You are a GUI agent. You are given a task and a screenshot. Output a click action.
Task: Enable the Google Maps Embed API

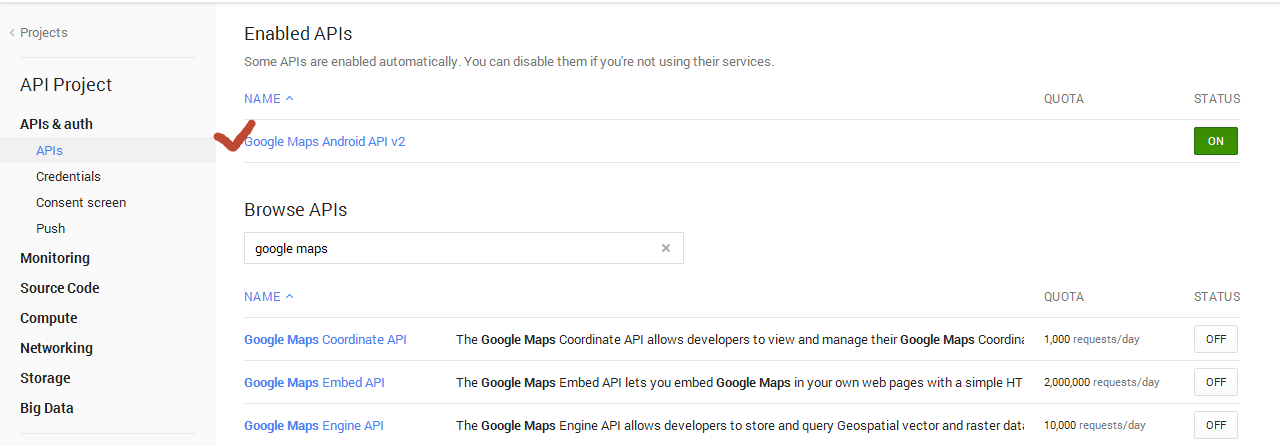[x=1215, y=382]
